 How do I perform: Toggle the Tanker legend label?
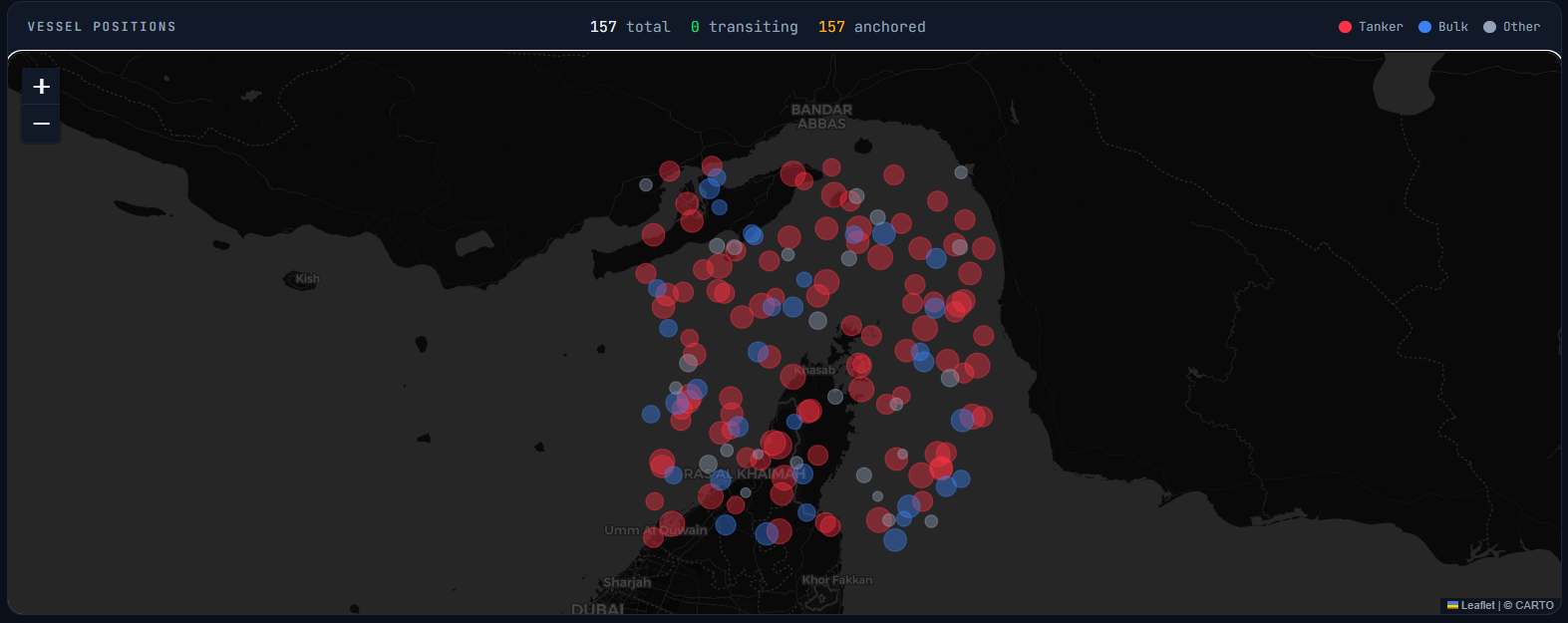[1381, 27]
